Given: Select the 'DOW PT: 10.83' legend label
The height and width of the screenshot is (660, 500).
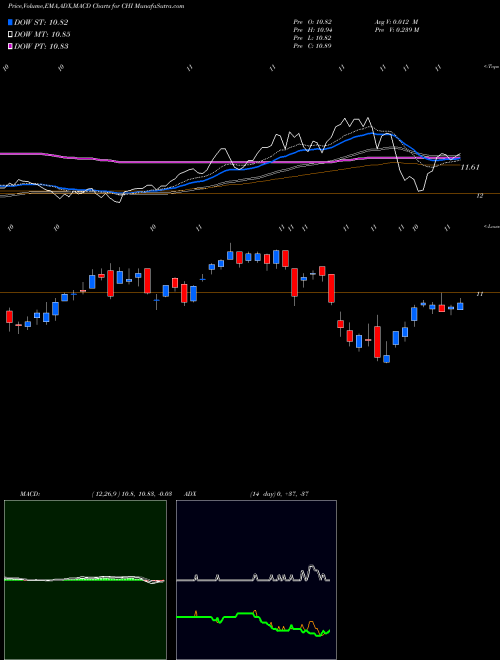Looking at the screenshot, I should click(42, 46).
